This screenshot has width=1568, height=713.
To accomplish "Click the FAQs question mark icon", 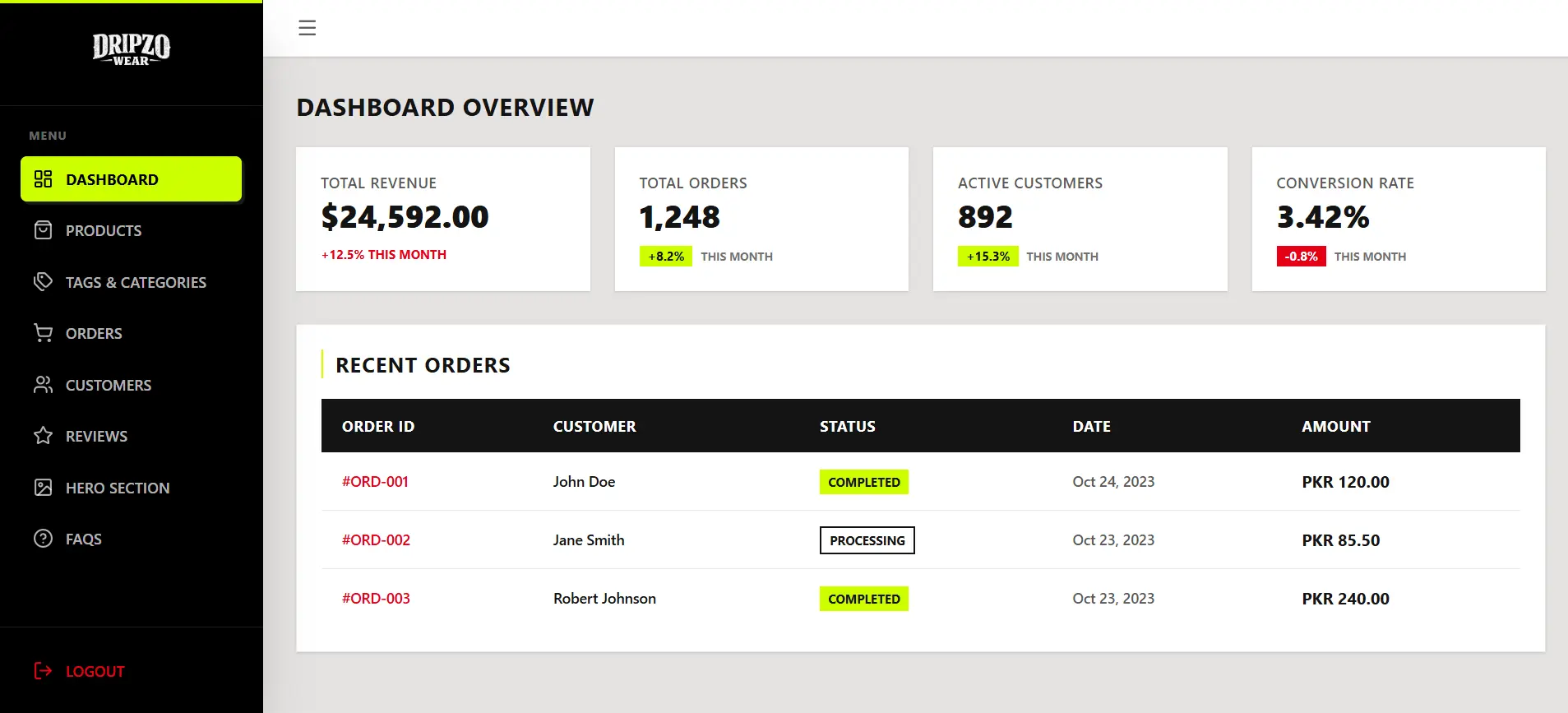I will point(43,539).
